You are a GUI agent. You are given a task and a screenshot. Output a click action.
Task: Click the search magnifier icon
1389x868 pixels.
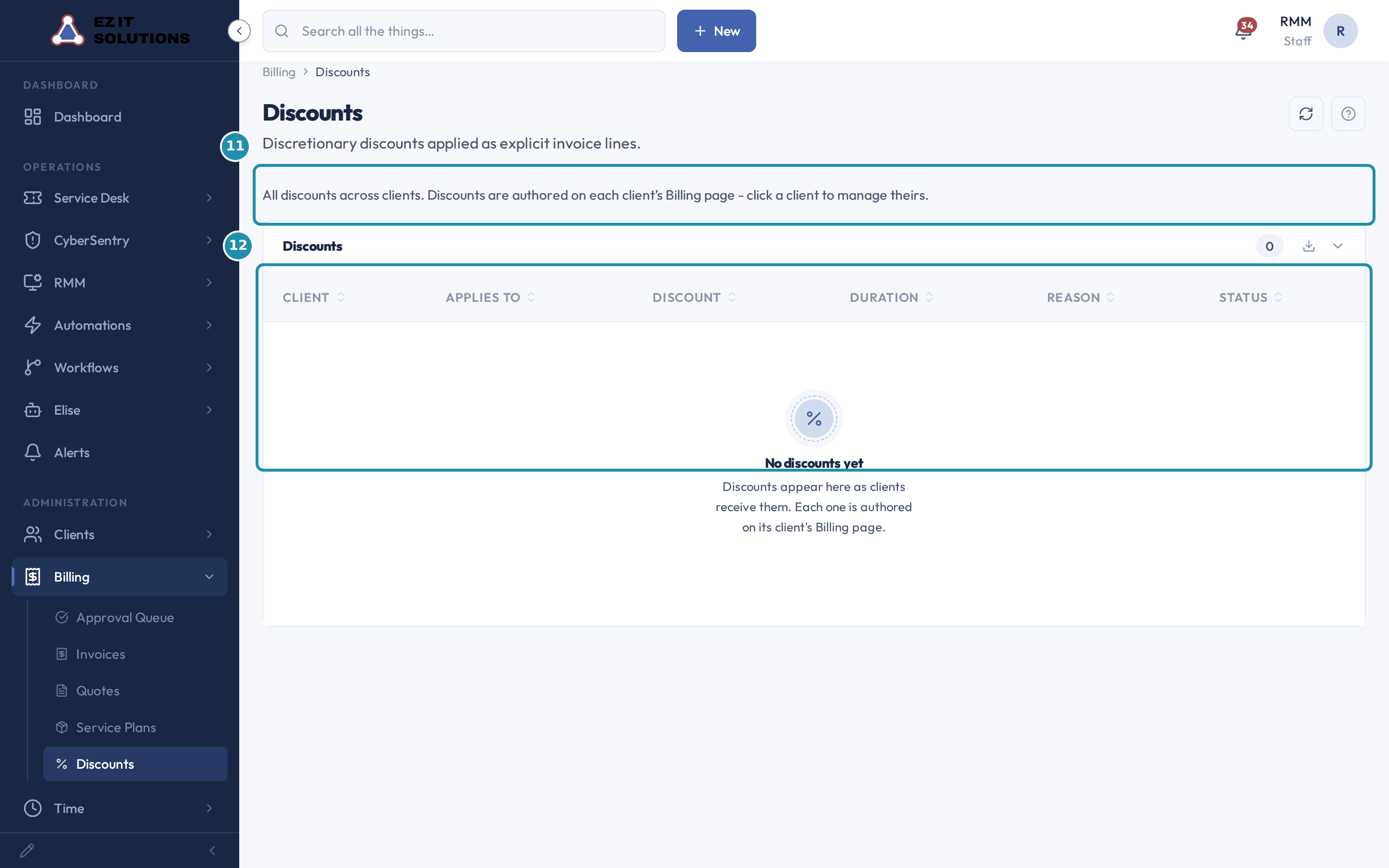pyautogui.click(x=282, y=31)
